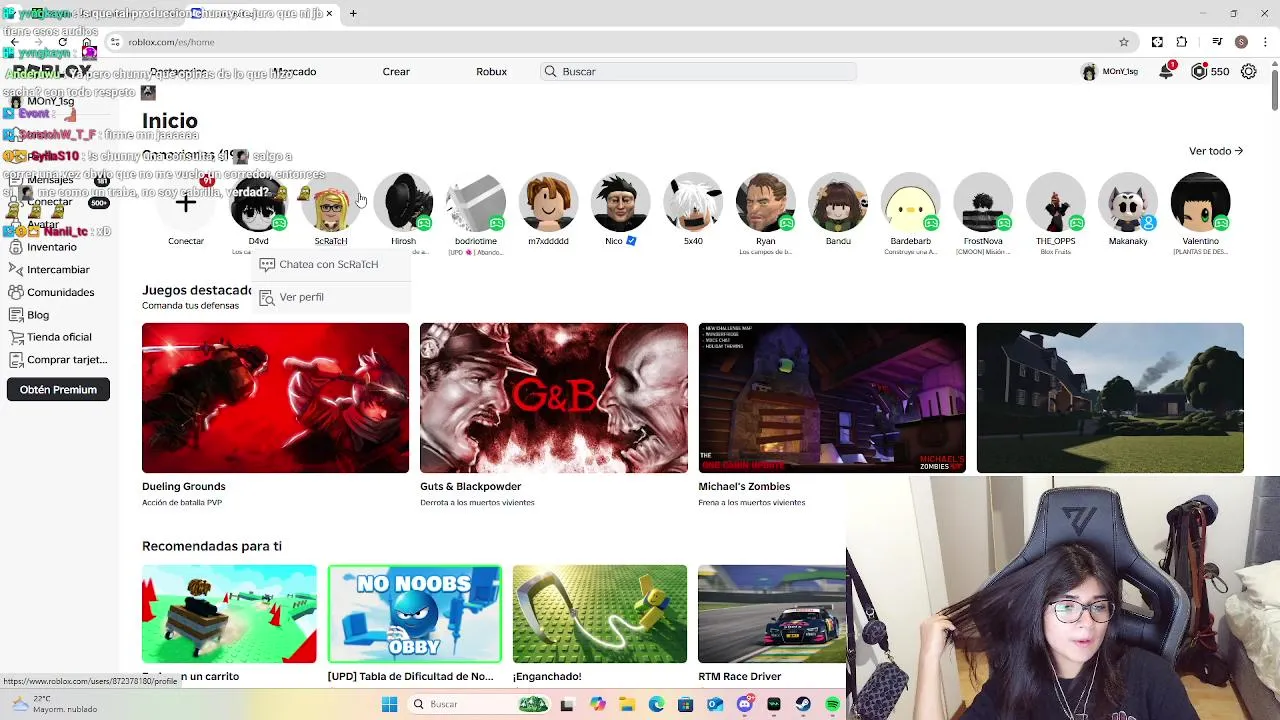Open the Robux balance showing 550
Screen dimensions: 1280x720
coord(1210,71)
